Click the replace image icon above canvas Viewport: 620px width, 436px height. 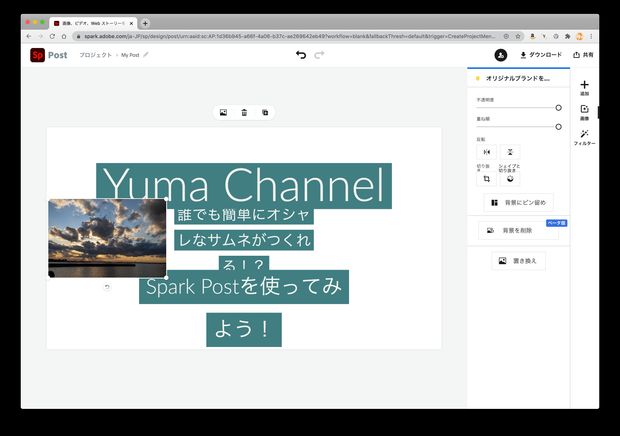point(223,113)
